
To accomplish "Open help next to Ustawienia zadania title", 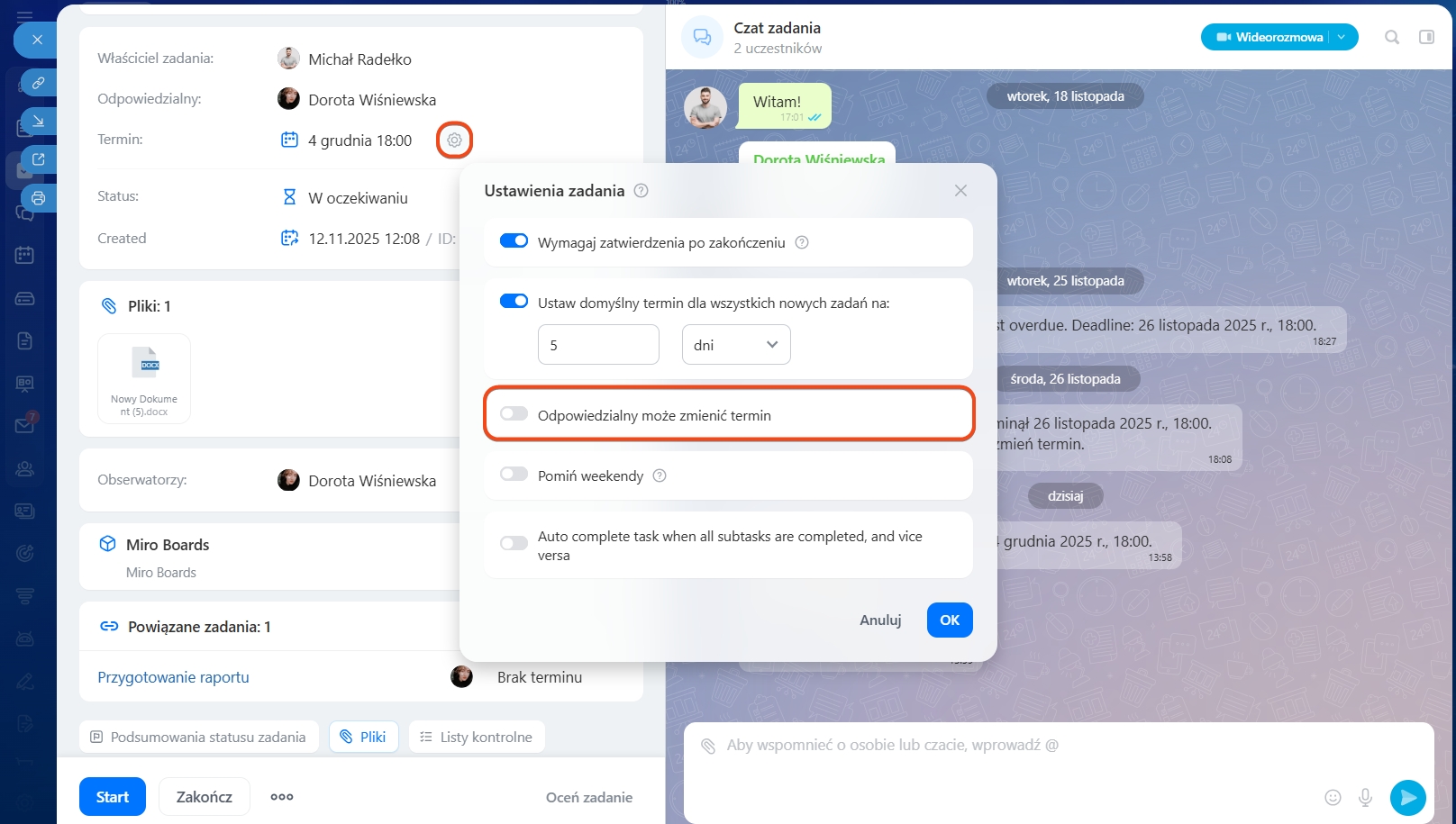I will pos(641,191).
